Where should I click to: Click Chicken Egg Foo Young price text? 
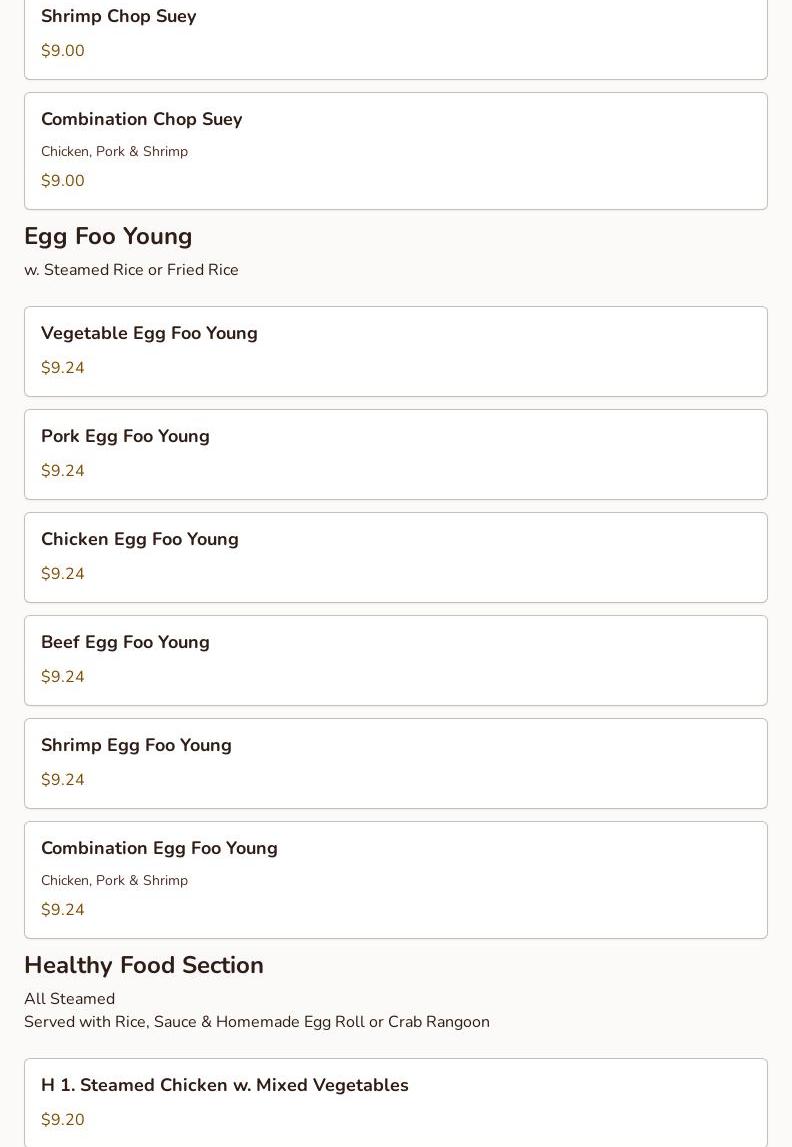pyautogui.click(x=63, y=574)
